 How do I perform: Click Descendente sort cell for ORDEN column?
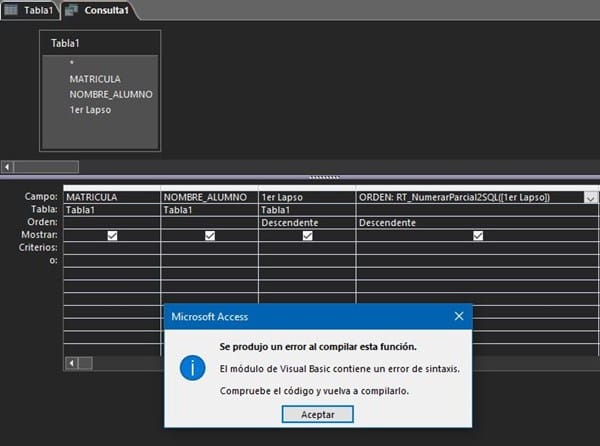point(477,223)
